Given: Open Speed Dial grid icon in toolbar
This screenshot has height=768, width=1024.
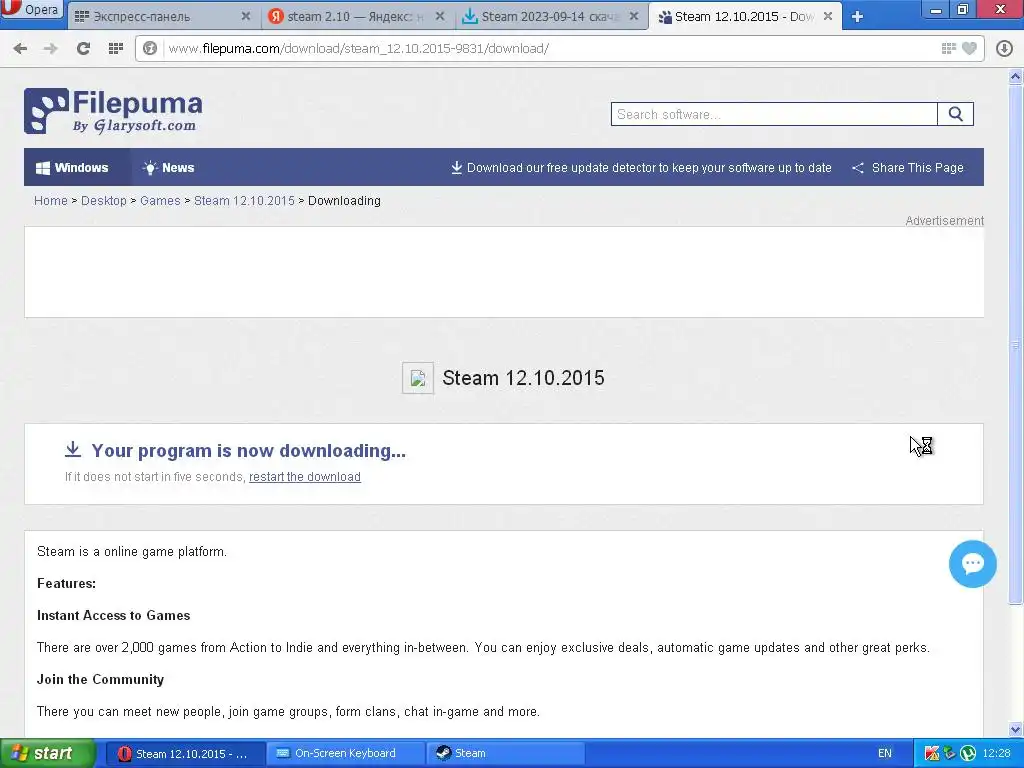Looking at the screenshot, I should click(x=116, y=48).
